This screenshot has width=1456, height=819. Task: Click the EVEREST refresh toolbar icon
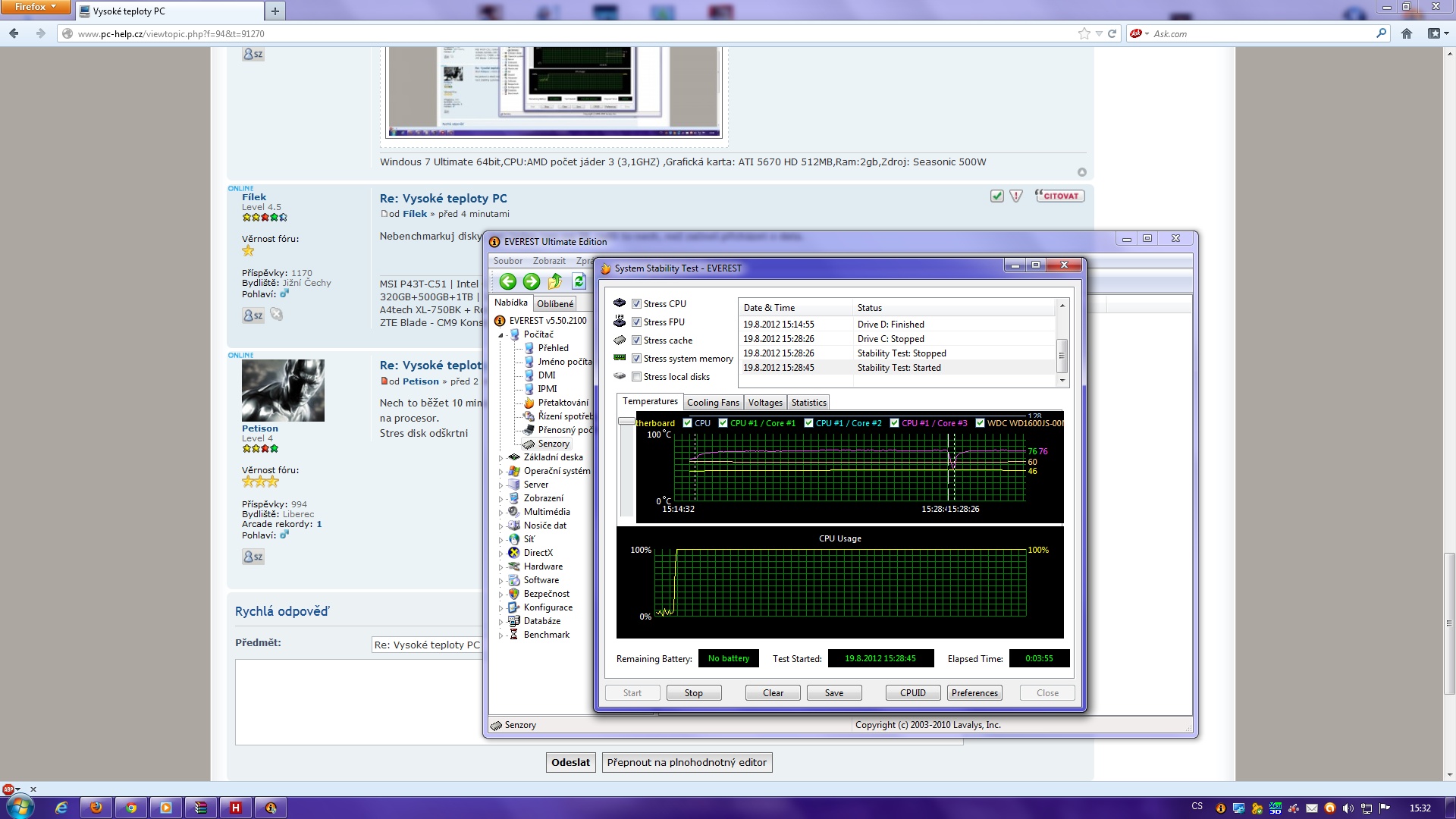coord(579,282)
